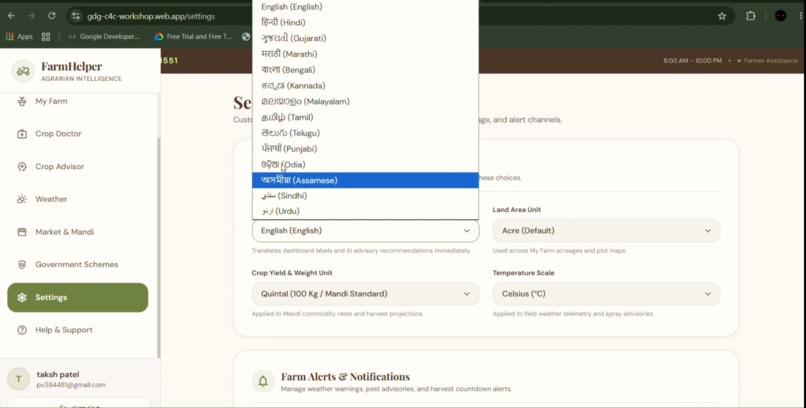This screenshot has height=408, width=806.
Task: Click the My Farm plant icon
Action: click(x=22, y=101)
